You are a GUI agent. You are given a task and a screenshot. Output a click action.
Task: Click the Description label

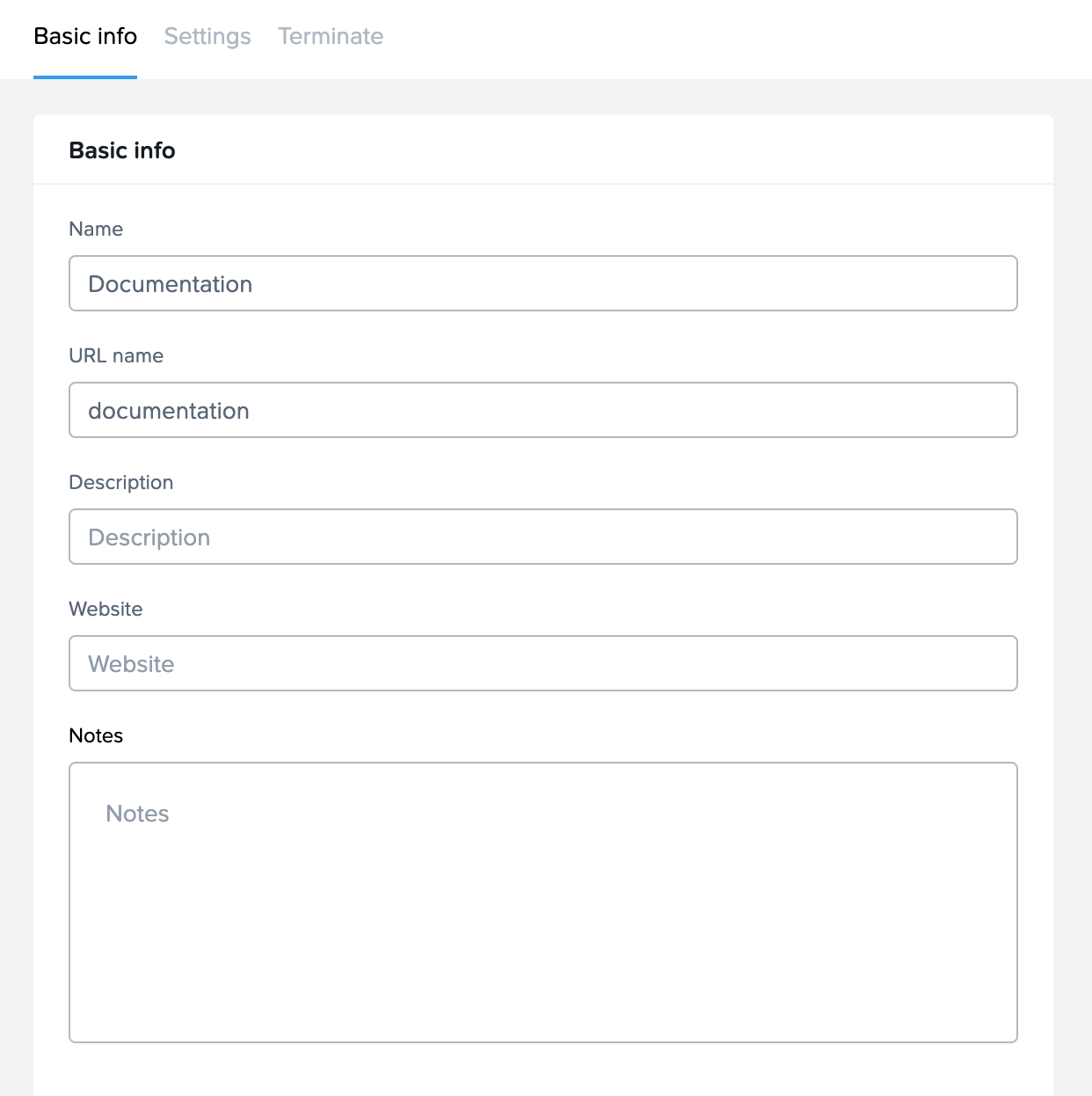(121, 482)
